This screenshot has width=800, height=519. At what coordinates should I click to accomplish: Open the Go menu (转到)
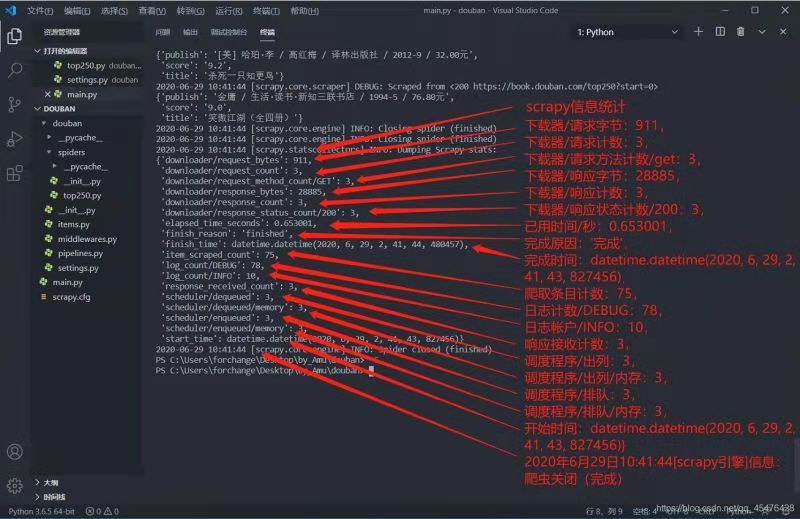[x=190, y=11]
